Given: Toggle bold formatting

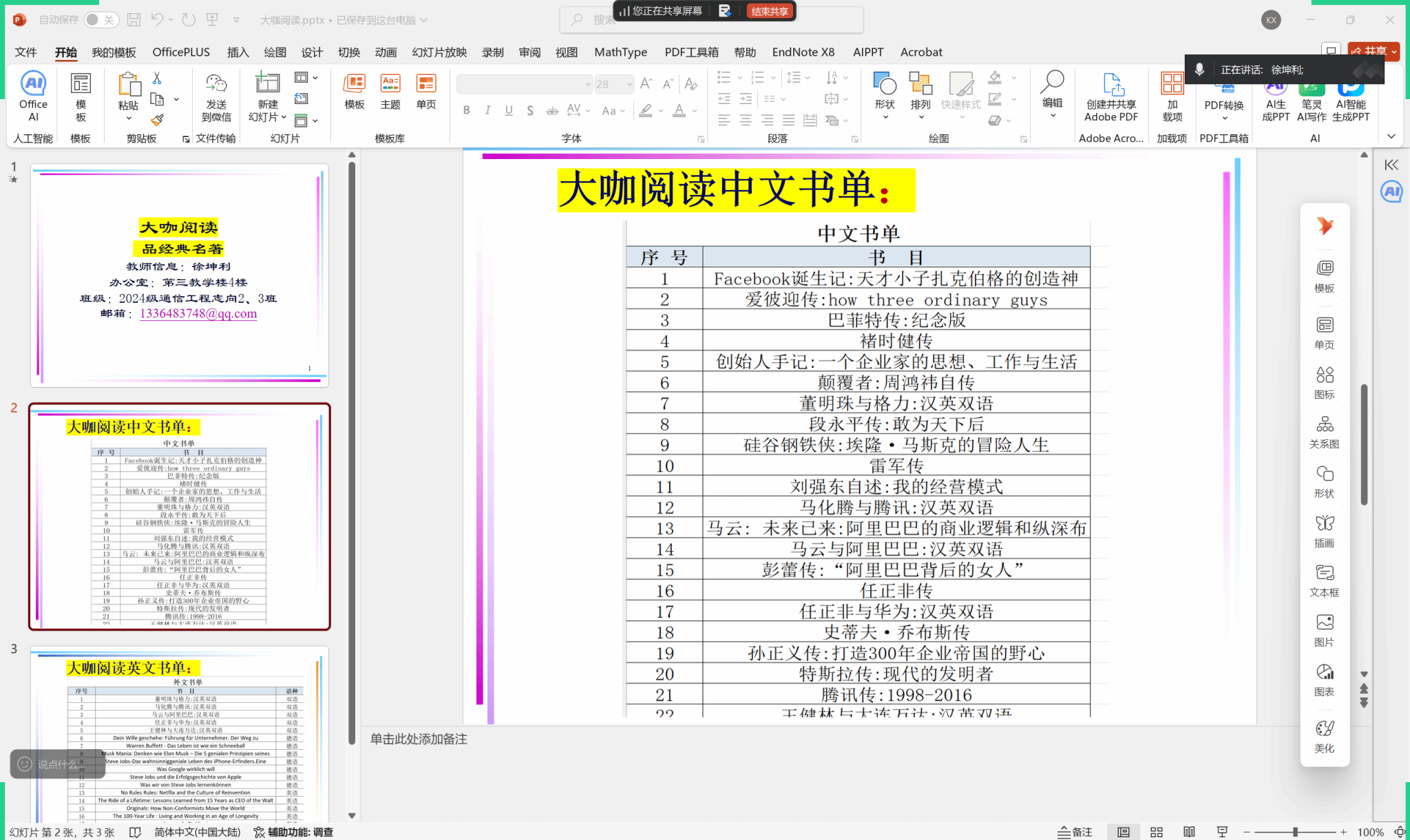Looking at the screenshot, I should pyautogui.click(x=467, y=110).
